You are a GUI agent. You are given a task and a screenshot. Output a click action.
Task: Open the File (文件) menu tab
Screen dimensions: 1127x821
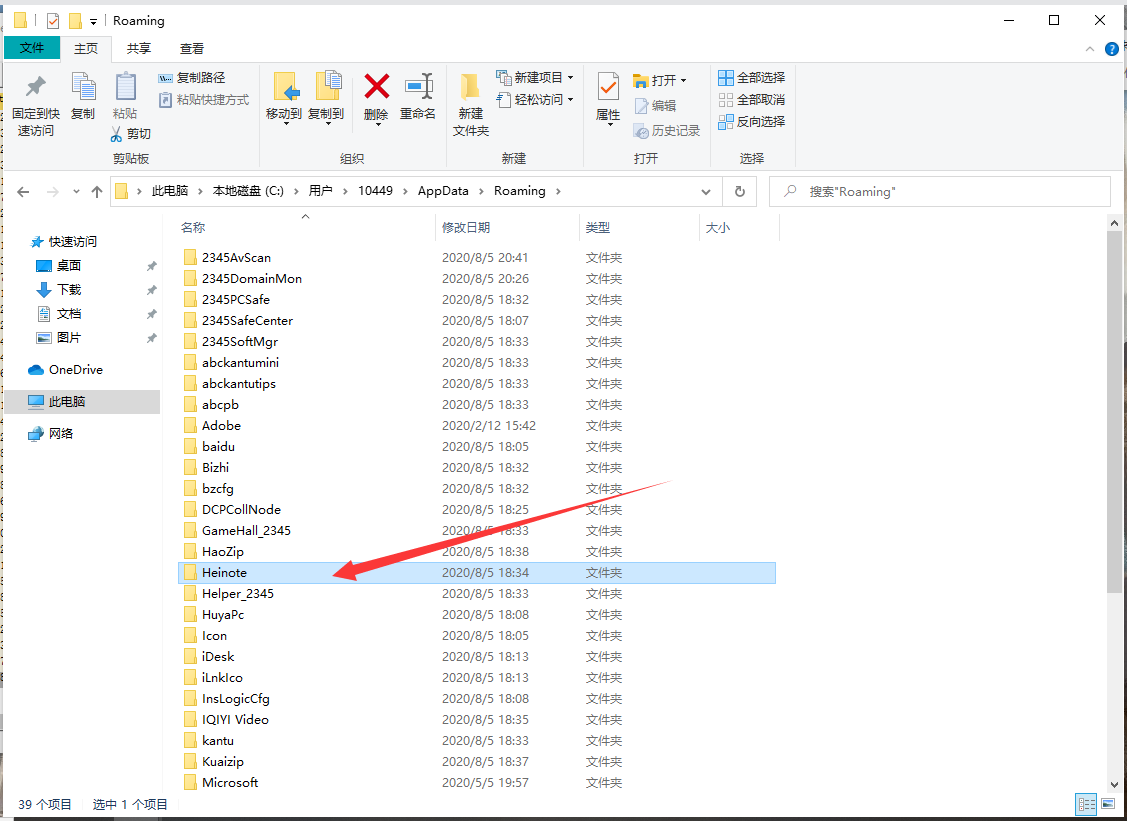(32, 47)
